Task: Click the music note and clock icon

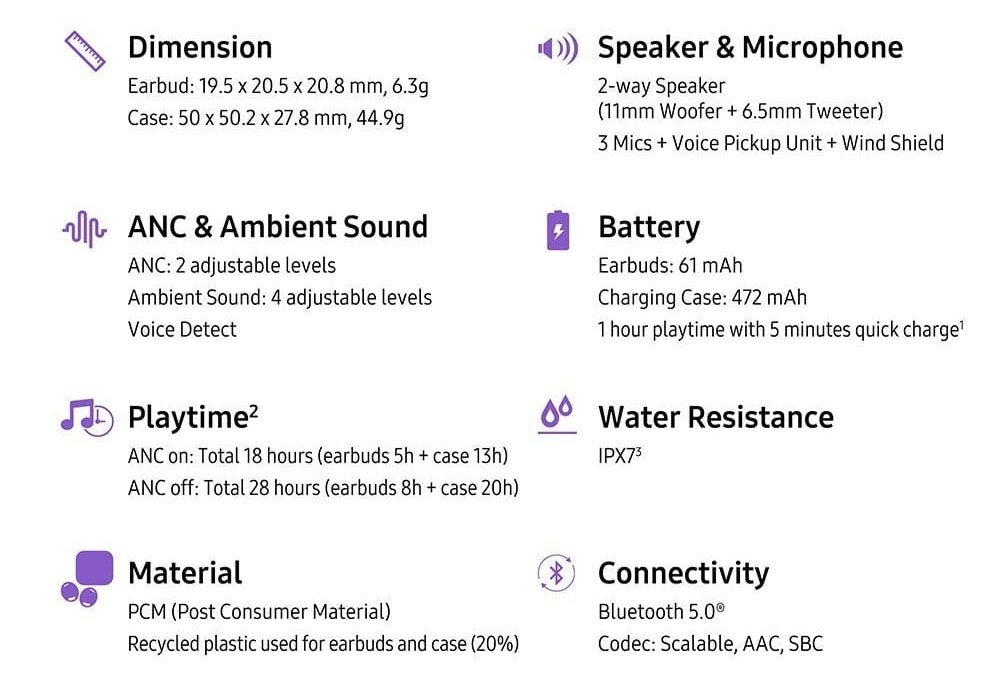Action: pyautogui.click(x=86, y=416)
